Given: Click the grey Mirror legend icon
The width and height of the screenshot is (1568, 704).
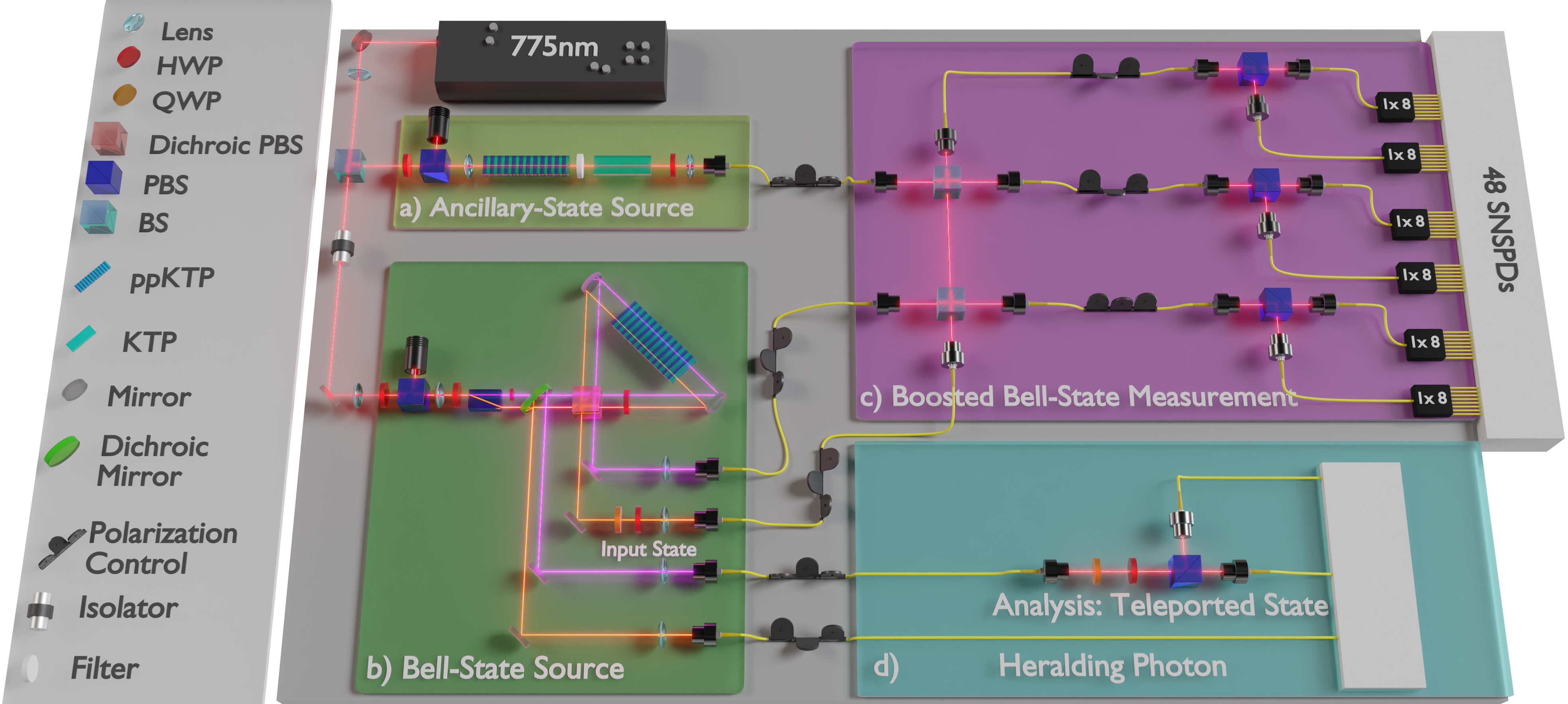Looking at the screenshot, I should 75,390.
